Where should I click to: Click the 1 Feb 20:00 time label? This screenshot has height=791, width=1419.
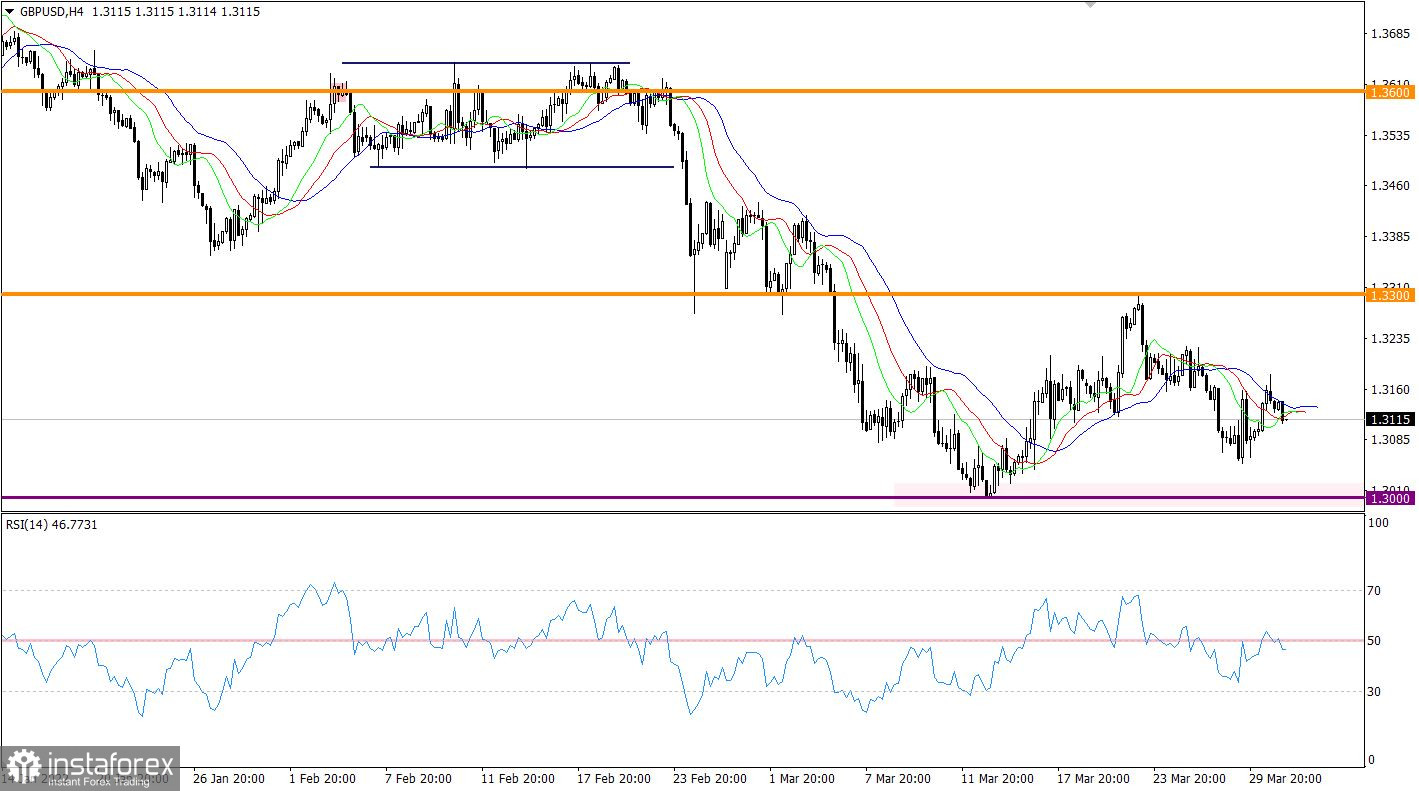[x=324, y=778]
